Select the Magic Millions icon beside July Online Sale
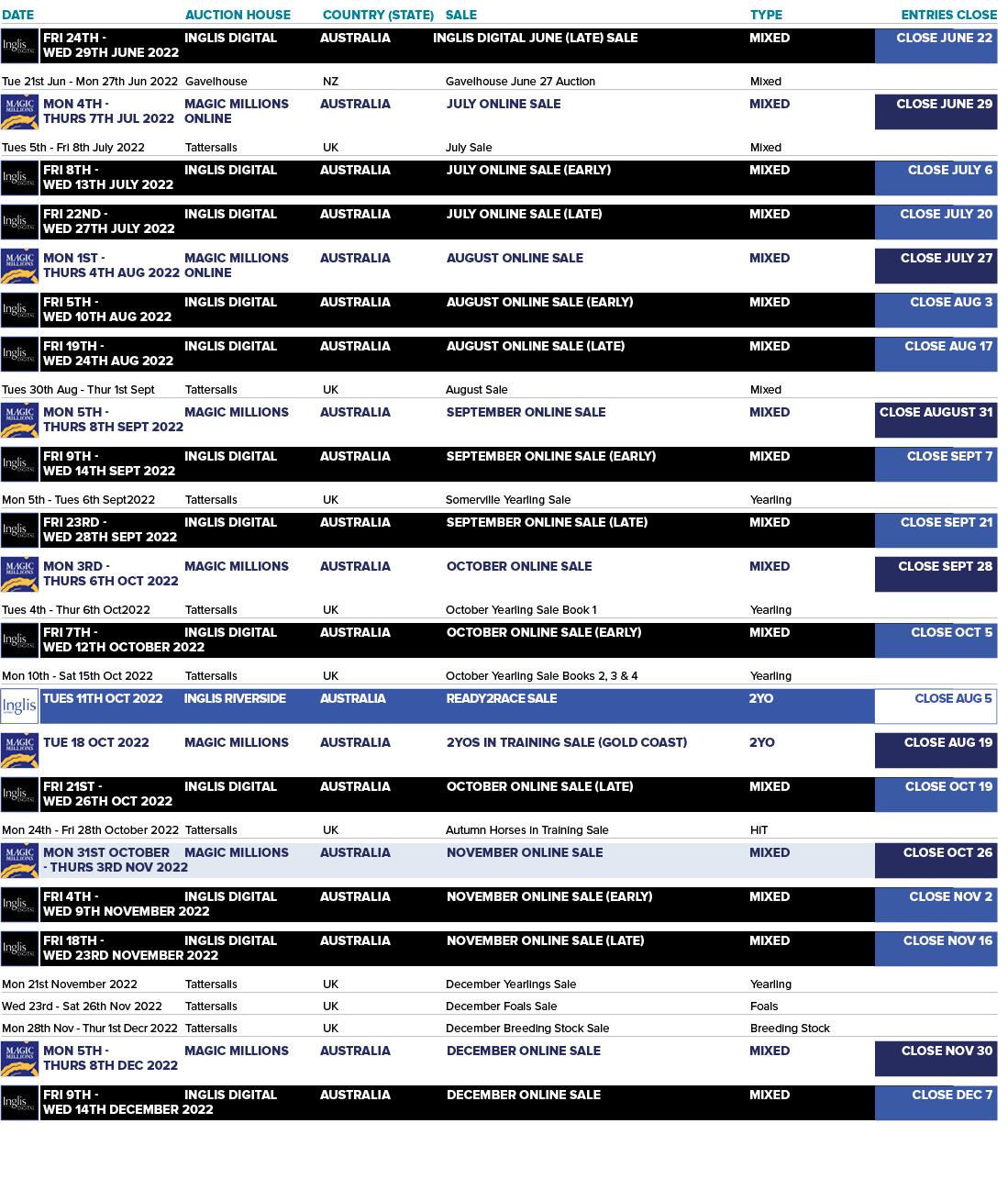The height and width of the screenshot is (1179, 1008). pyautogui.click(x=20, y=111)
